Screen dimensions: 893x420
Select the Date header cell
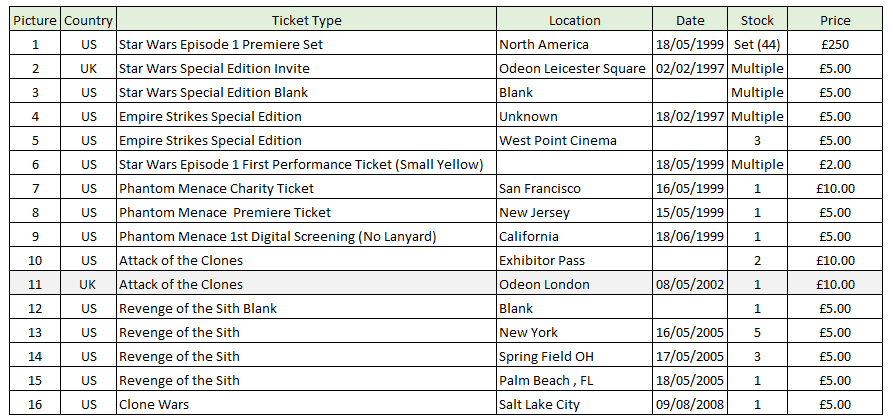pyautogui.click(x=690, y=21)
